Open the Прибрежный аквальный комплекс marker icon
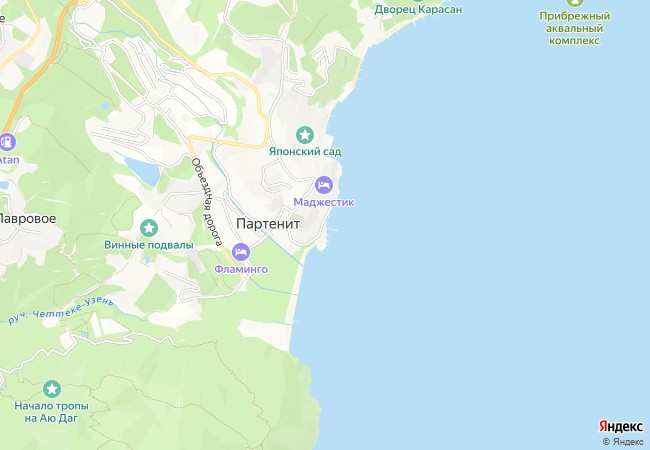650x450 pixels. click(x=575, y=2)
